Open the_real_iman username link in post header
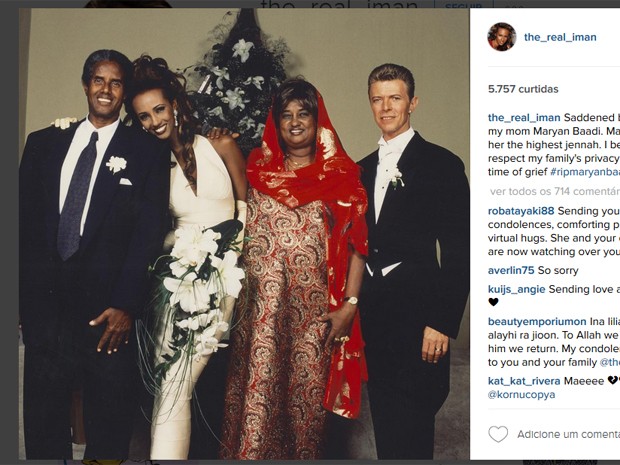The image size is (620, 465). [x=560, y=37]
